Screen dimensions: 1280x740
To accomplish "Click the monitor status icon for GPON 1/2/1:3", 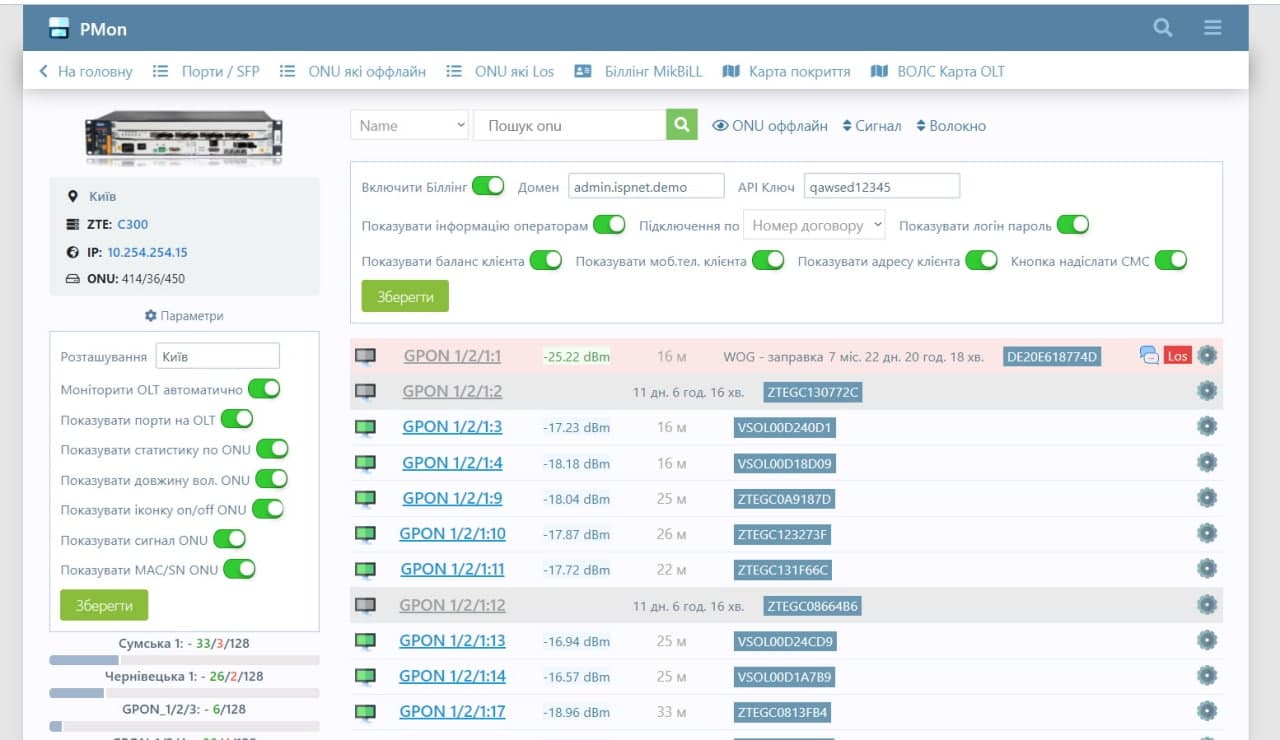I will [x=365, y=427].
